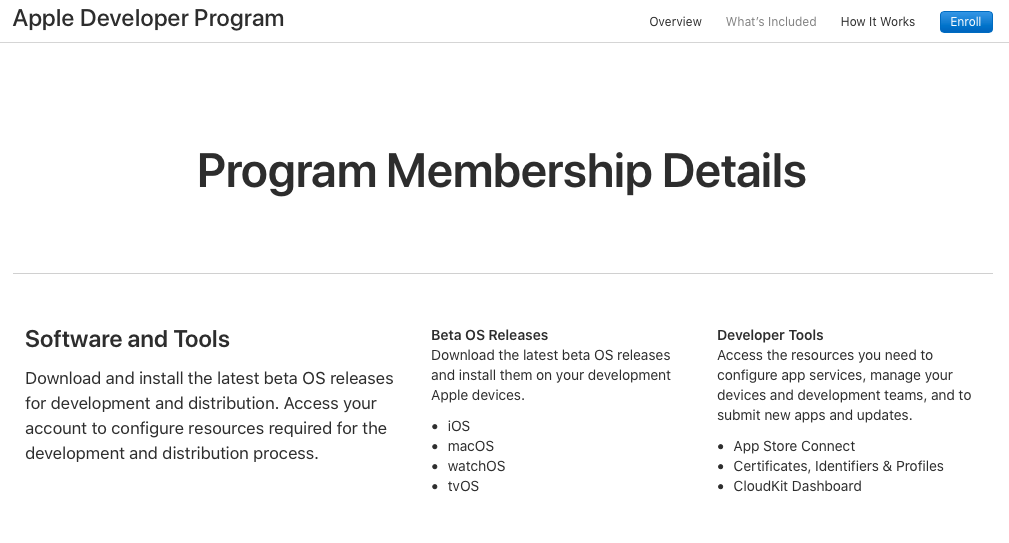Click the horizontal divider below the title
Screen dimensions: 1009x543
coord(502,273)
